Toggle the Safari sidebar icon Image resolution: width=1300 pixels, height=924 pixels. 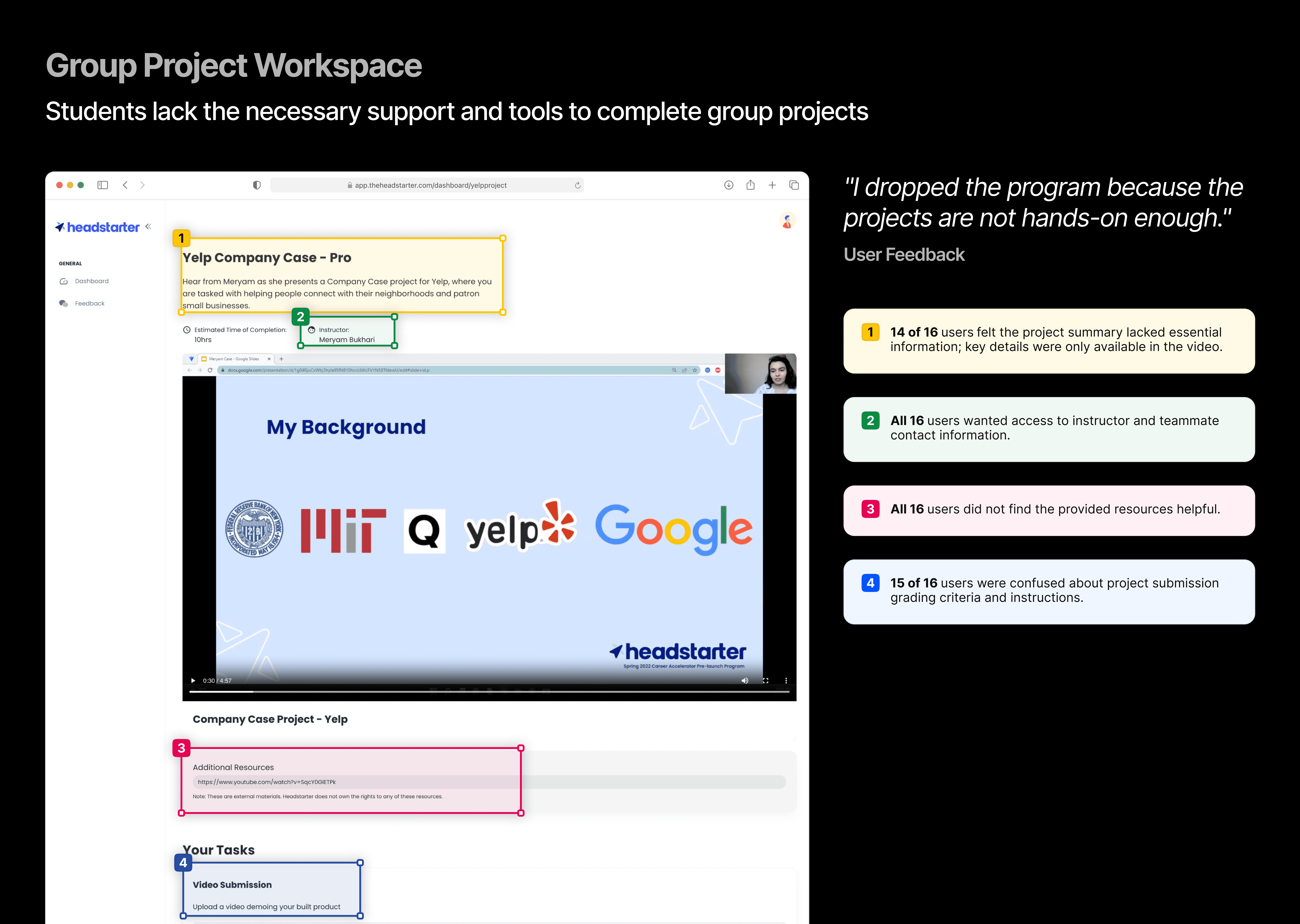pos(102,185)
